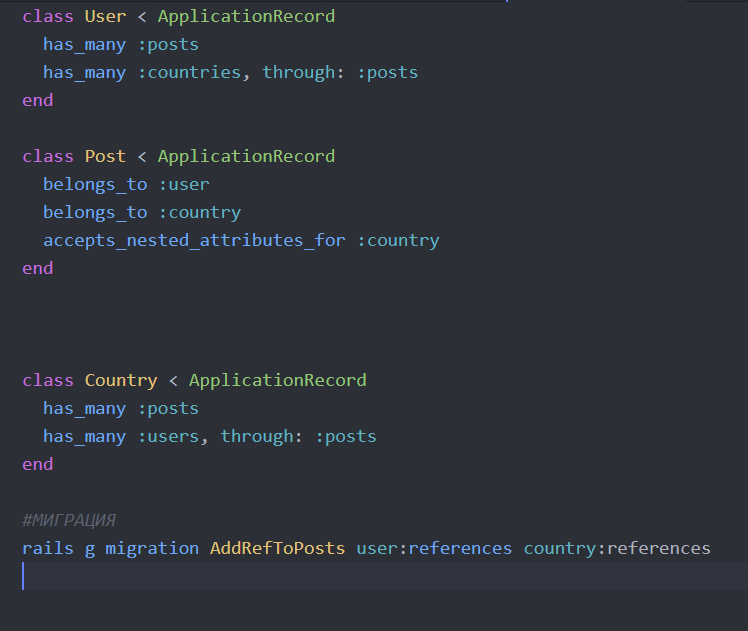748x631 pixels.
Task: Click 'has_many :posts' in Country class
Action: 121,409
